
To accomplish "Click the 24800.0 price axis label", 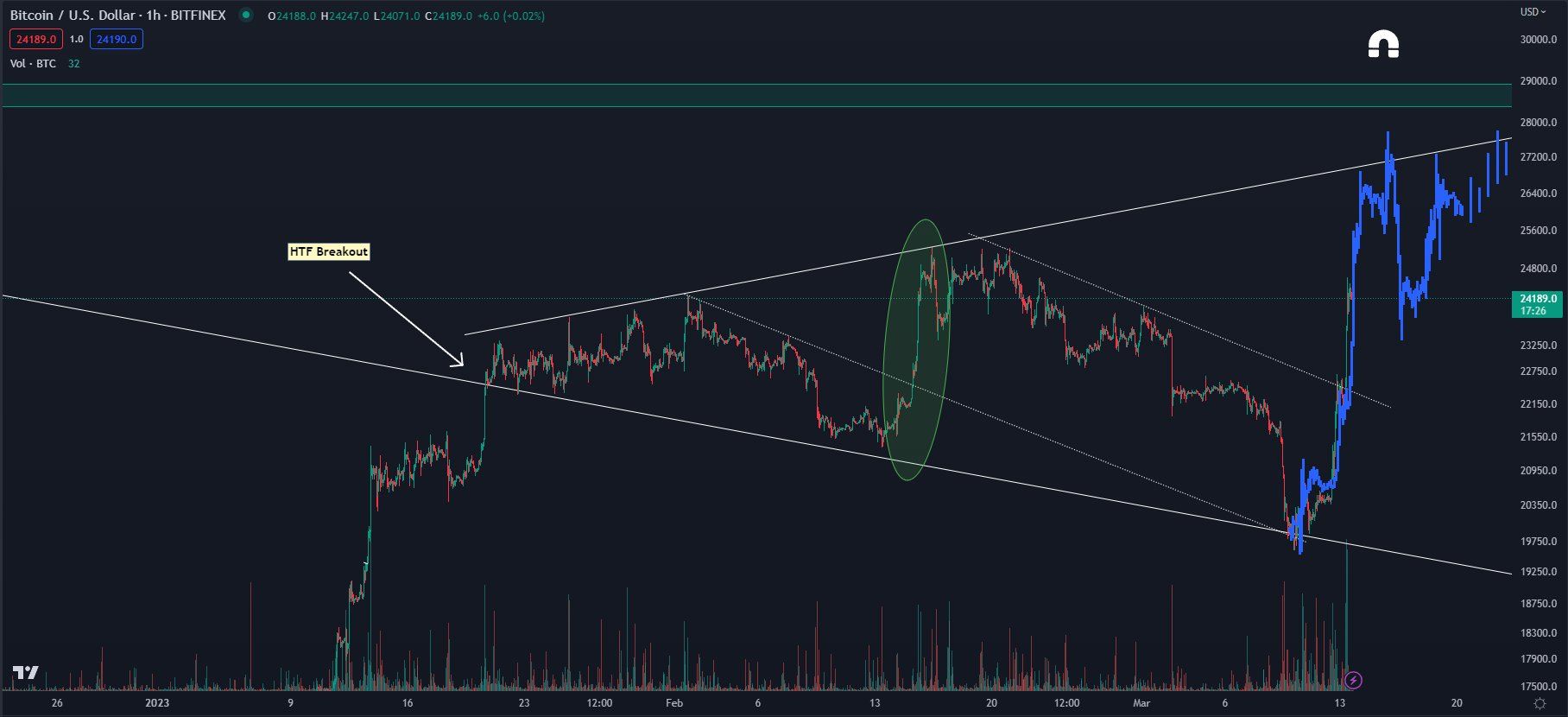I will pyautogui.click(x=1539, y=269).
